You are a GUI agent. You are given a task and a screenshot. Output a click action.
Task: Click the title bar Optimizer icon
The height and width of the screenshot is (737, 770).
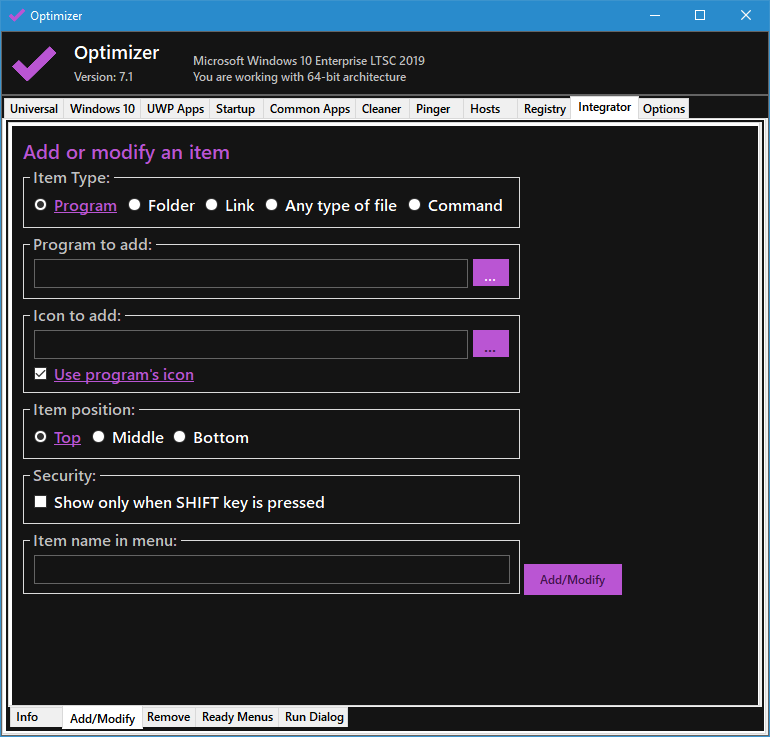pos(16,15)
